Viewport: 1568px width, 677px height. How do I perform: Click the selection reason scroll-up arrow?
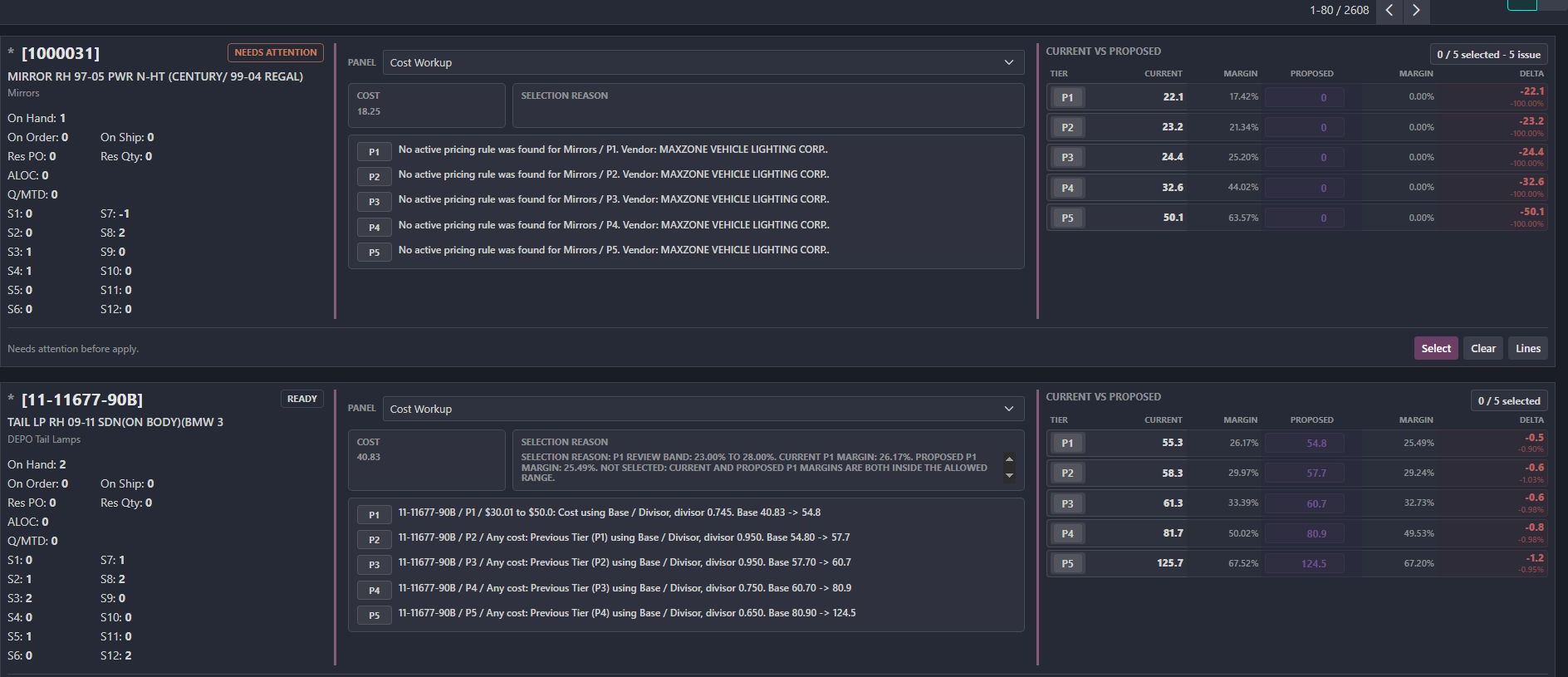1010,459
